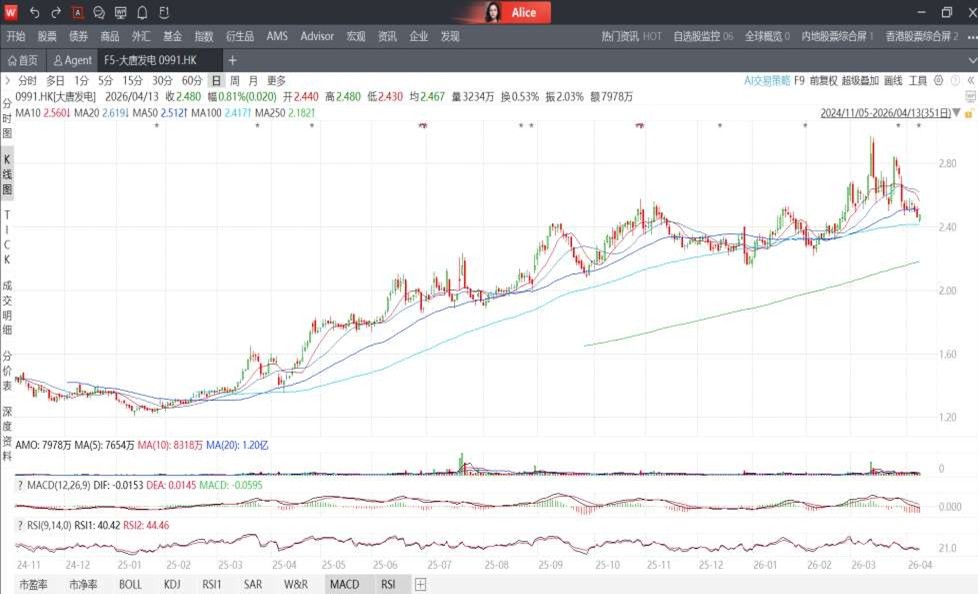Screen dimensions: 978x594
Task: Toggle 前复权 price adjustment
Action: click(x=824, y=80)
